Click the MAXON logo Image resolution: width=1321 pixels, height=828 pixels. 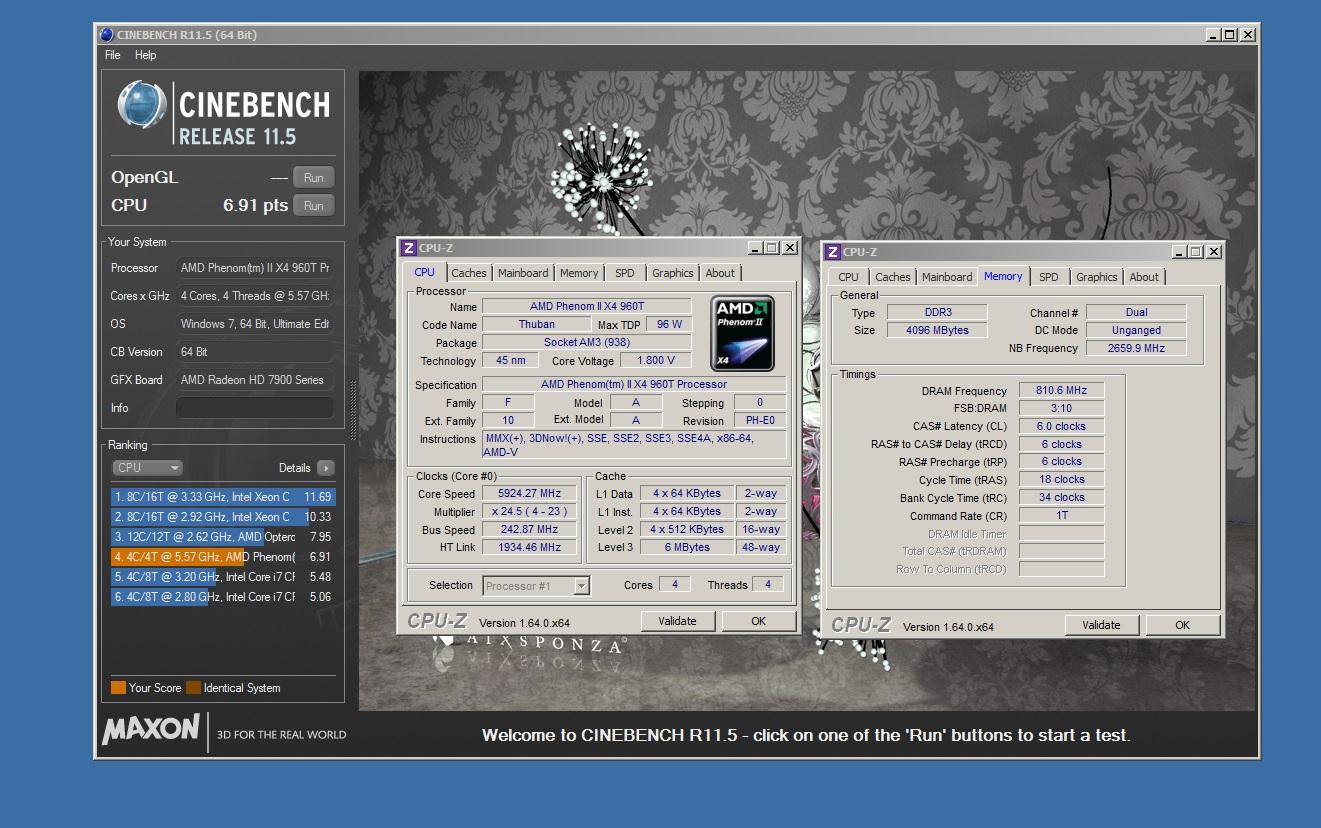click(x=151, y=729)
